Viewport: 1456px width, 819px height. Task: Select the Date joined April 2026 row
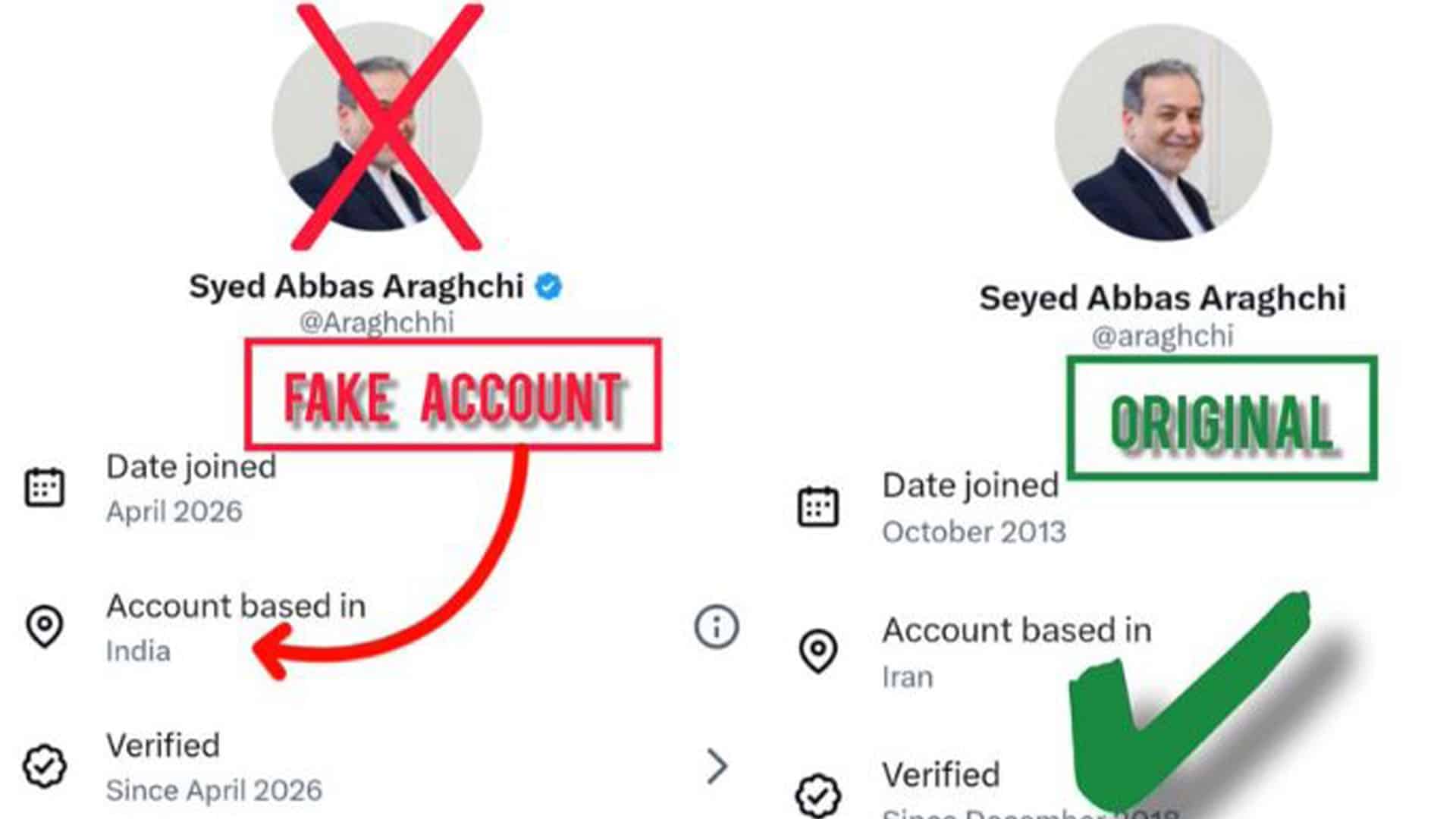pyautogui.click(x=190, y=488)
